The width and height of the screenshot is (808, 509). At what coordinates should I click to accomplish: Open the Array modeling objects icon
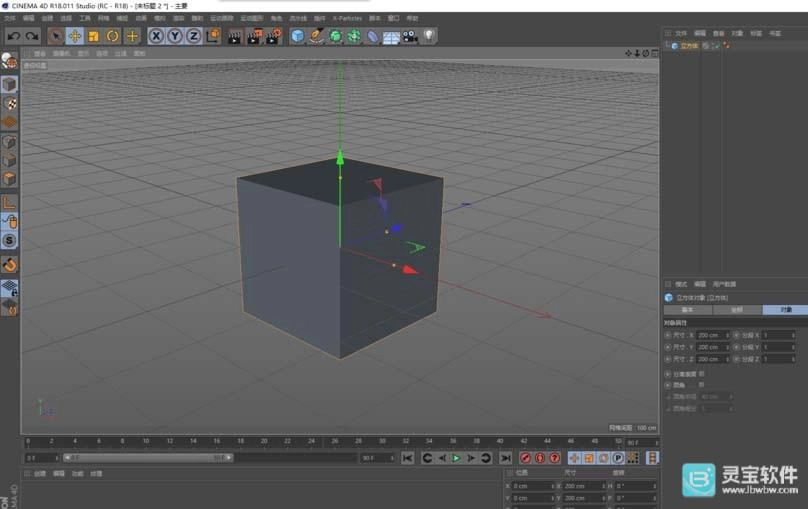tap(354, 36)
